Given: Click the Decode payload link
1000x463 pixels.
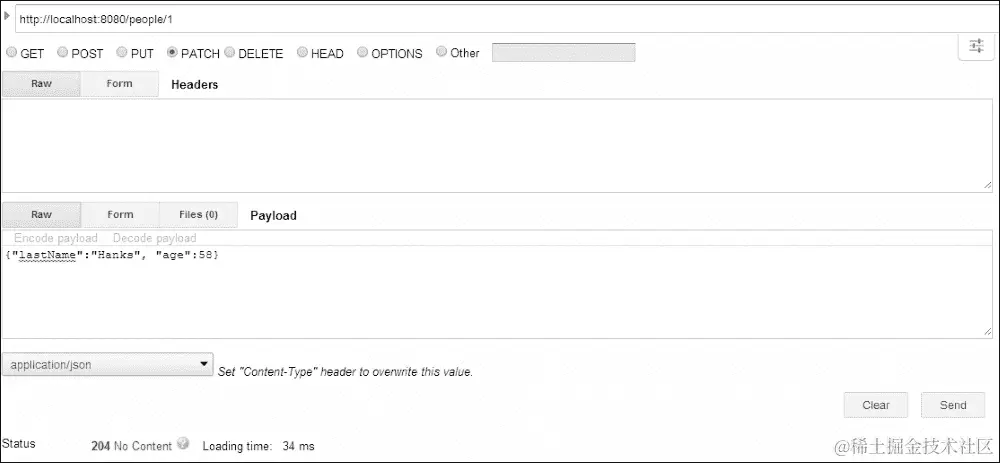Looking at the screenshot, I should click(x=154, y=238).
